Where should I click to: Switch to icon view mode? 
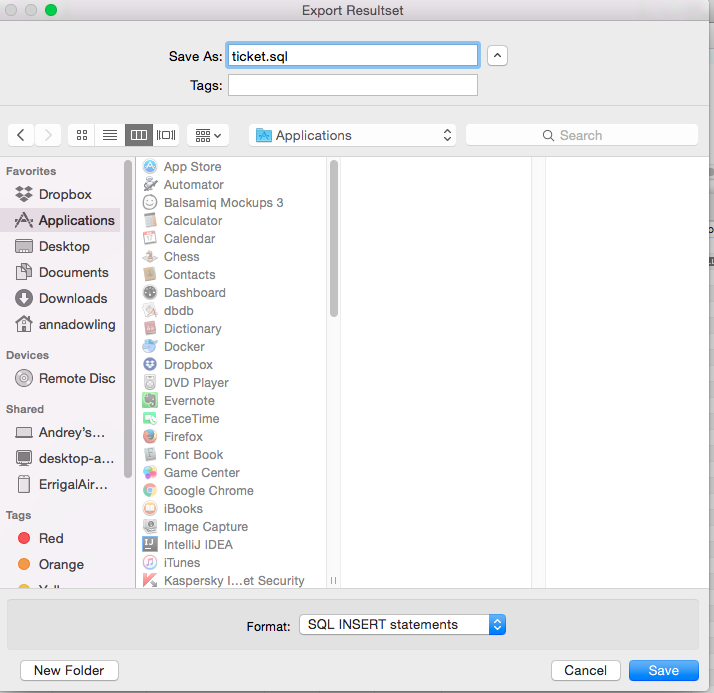[82, 135]
